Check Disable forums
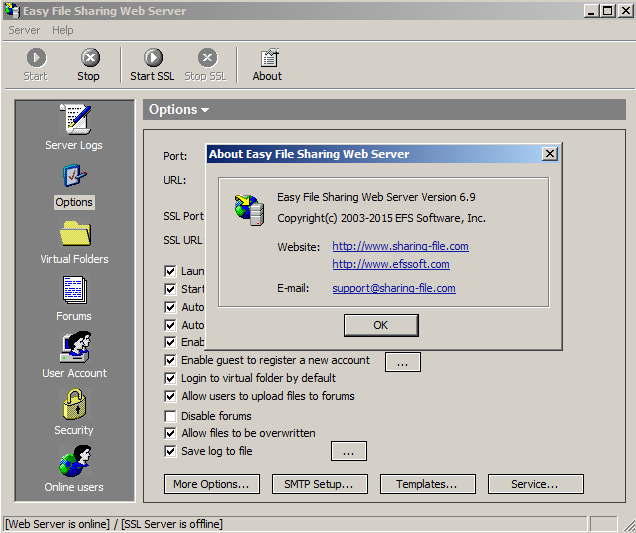This screenshot has width=636, height=533. click(170, 416)
